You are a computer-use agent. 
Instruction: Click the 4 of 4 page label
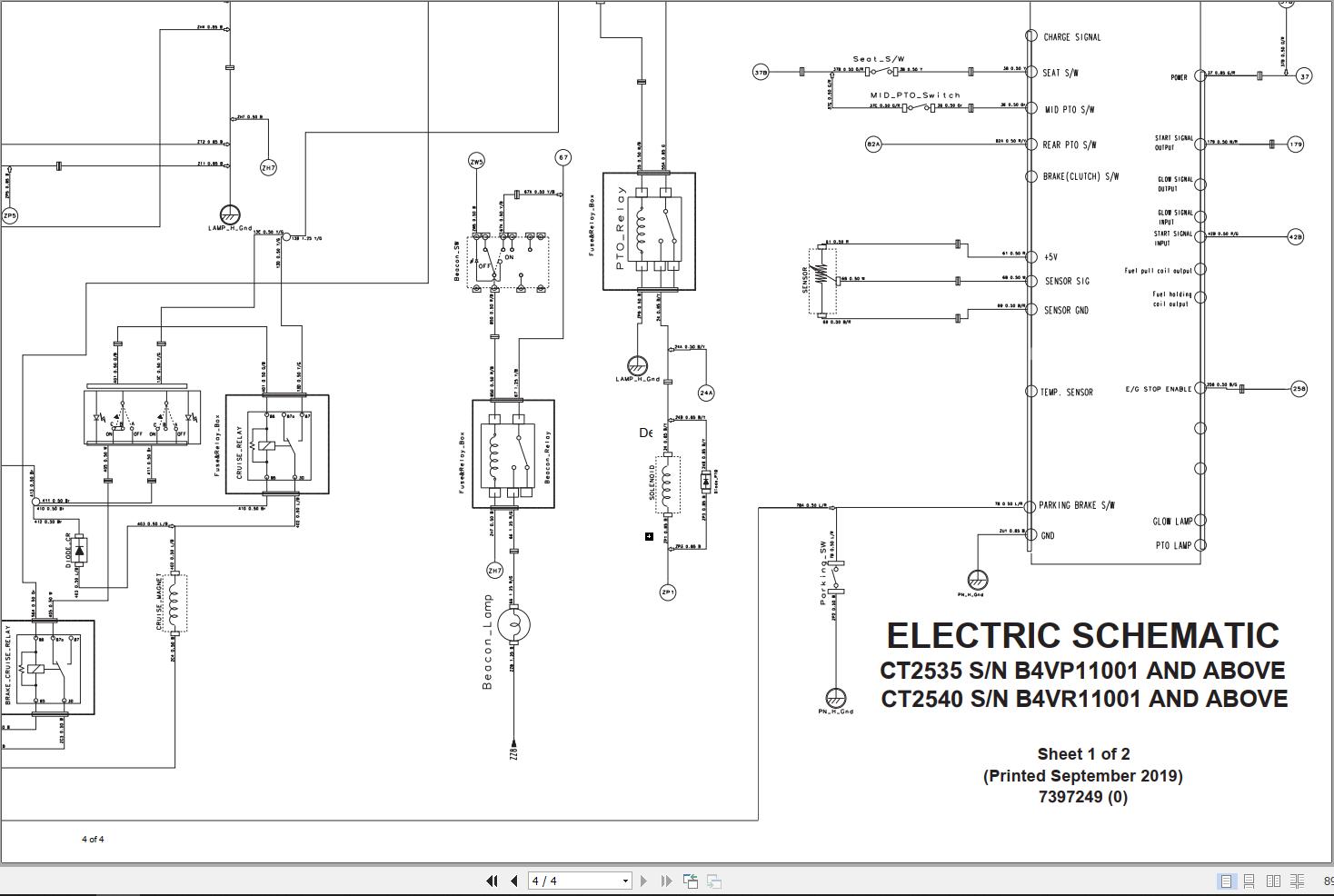[x=93, y=839]
